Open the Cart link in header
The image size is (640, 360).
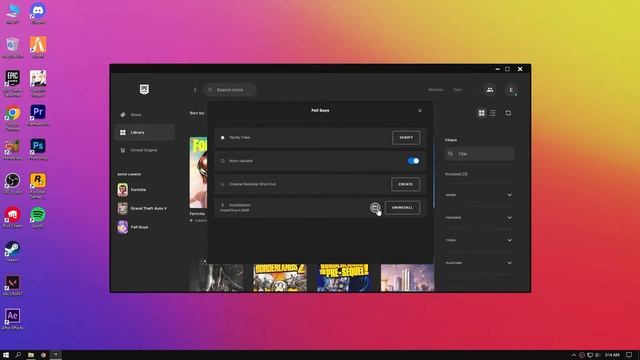(458, 90)
